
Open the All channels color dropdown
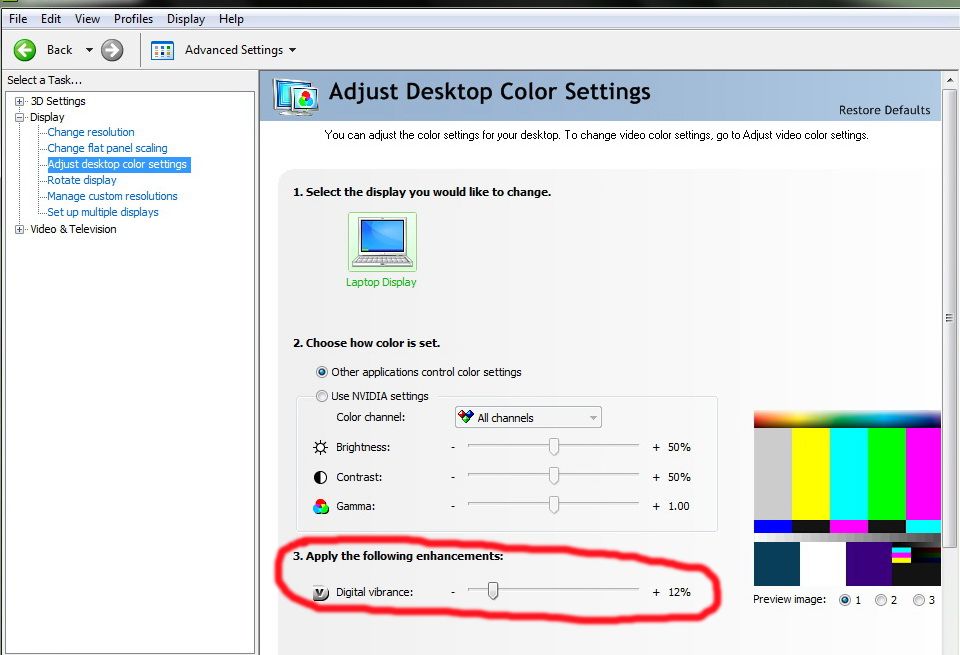[528, 418]
